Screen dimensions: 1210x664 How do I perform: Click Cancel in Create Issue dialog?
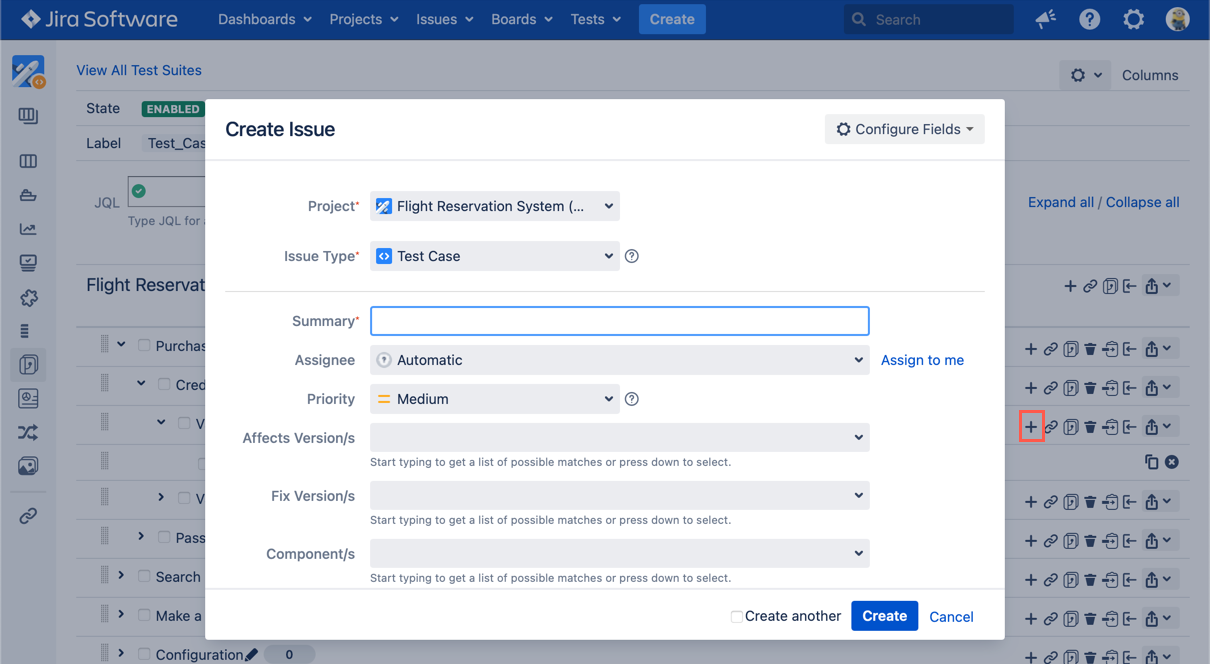click(x=951, y=617)
